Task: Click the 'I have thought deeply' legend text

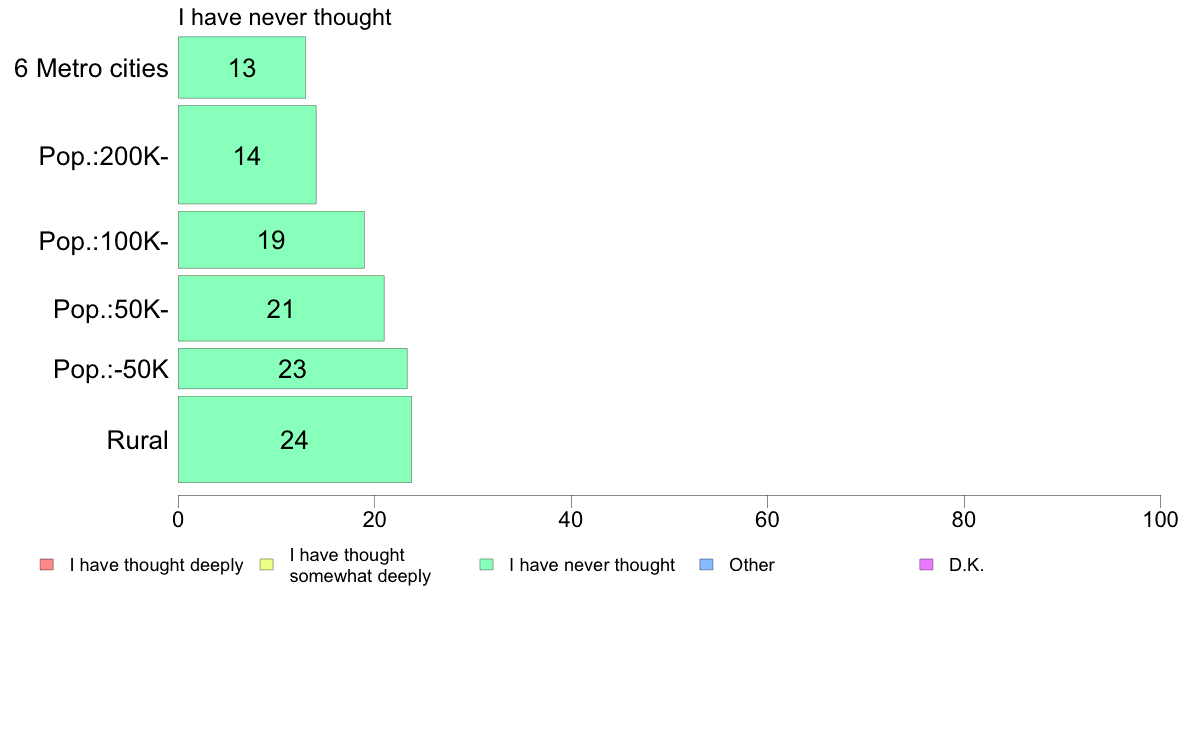Action: click(156, 565)
